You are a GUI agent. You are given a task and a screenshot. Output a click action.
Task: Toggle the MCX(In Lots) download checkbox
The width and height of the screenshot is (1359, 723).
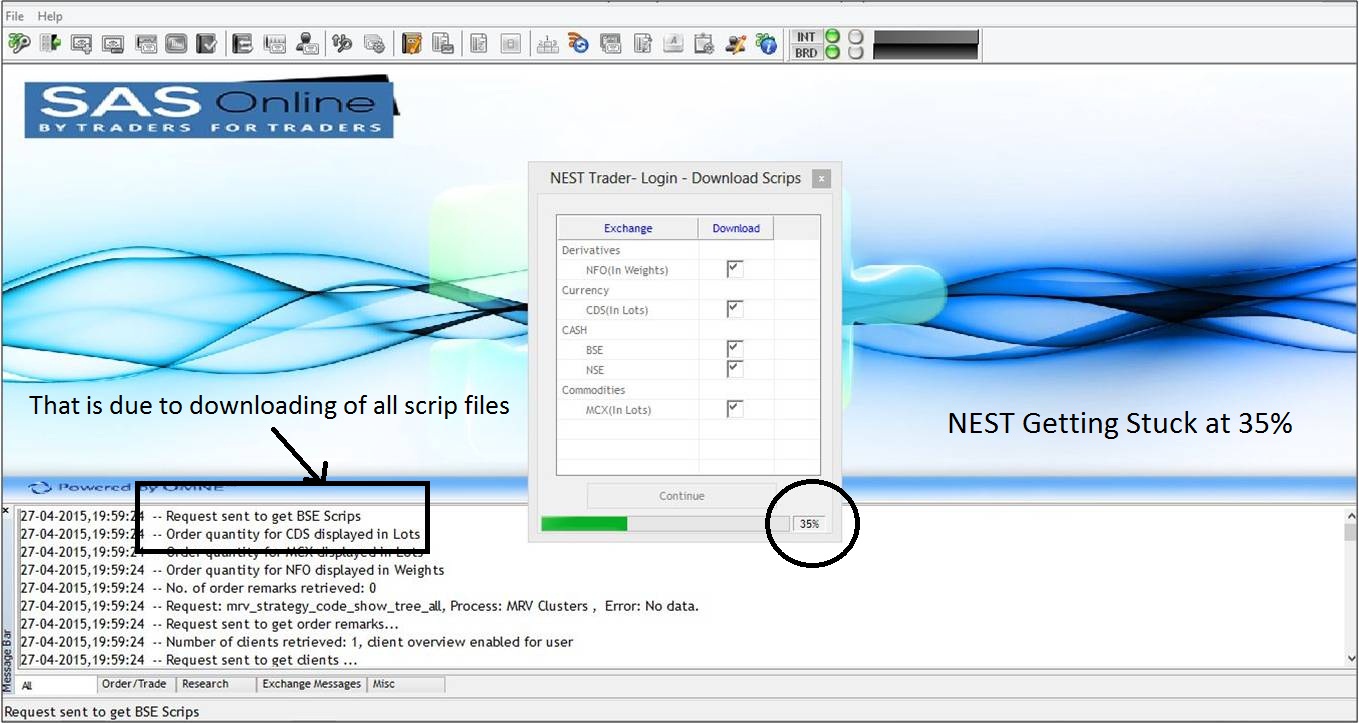735,409
